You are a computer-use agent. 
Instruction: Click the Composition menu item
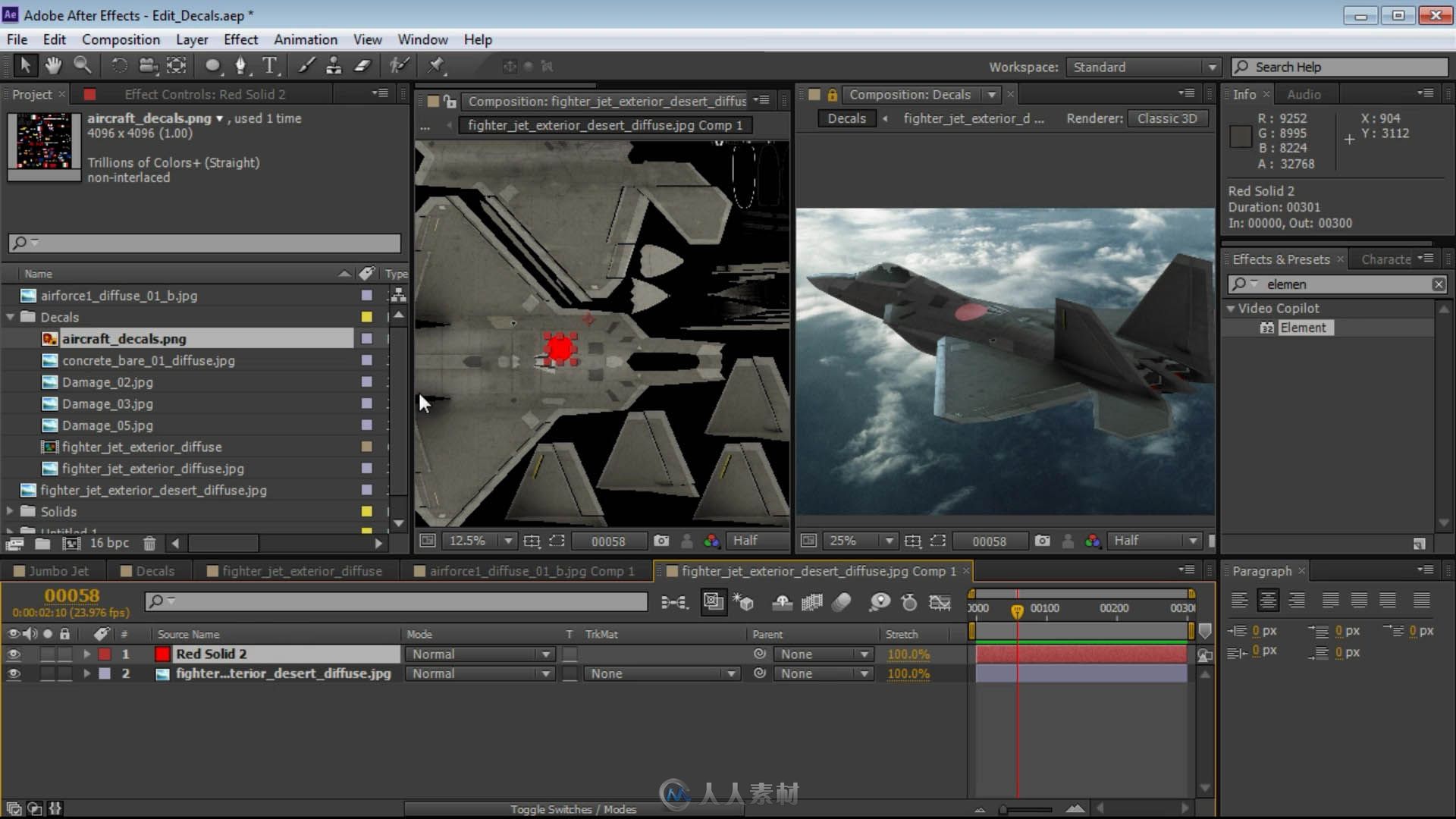121,39
